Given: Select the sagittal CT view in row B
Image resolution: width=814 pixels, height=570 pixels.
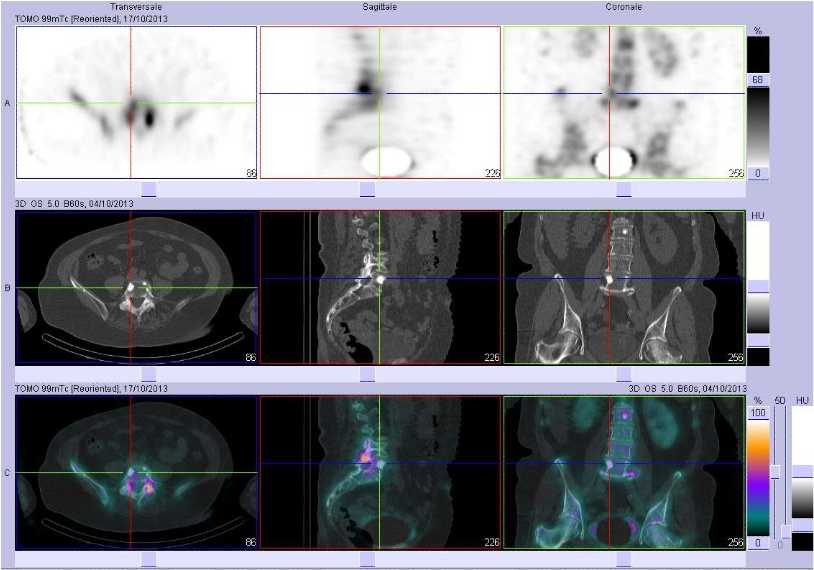Looking at the screenshot, I should tap(380, 287).
